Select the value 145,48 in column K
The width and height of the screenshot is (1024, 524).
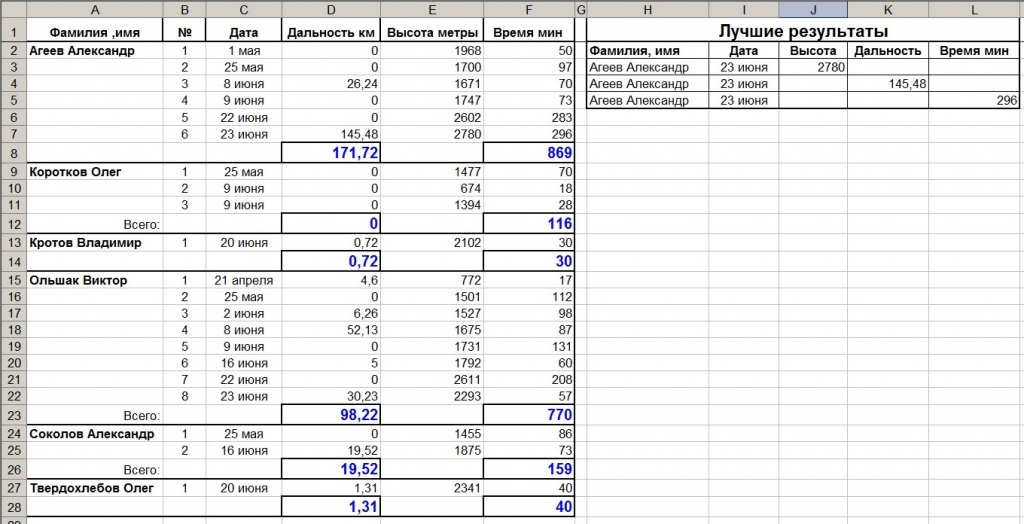pos(888,84)
